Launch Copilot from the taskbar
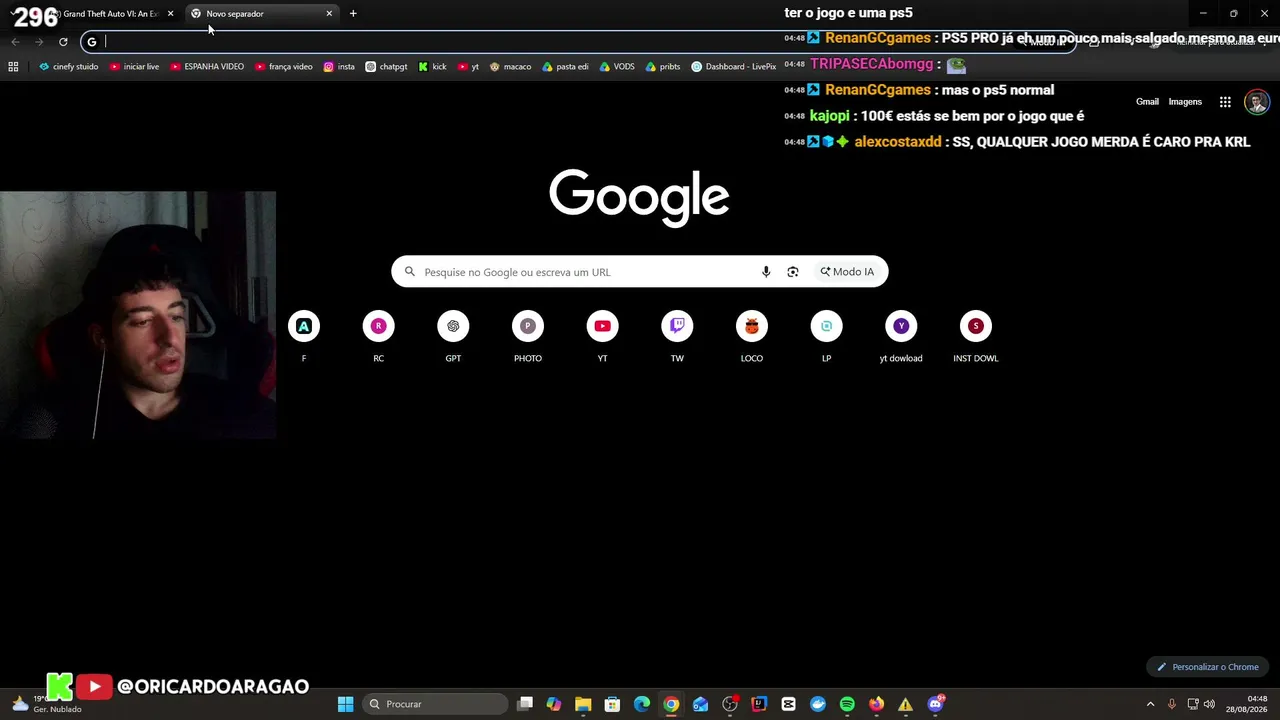This screenshot has width=1280, height=720. [x=554, y=704]
